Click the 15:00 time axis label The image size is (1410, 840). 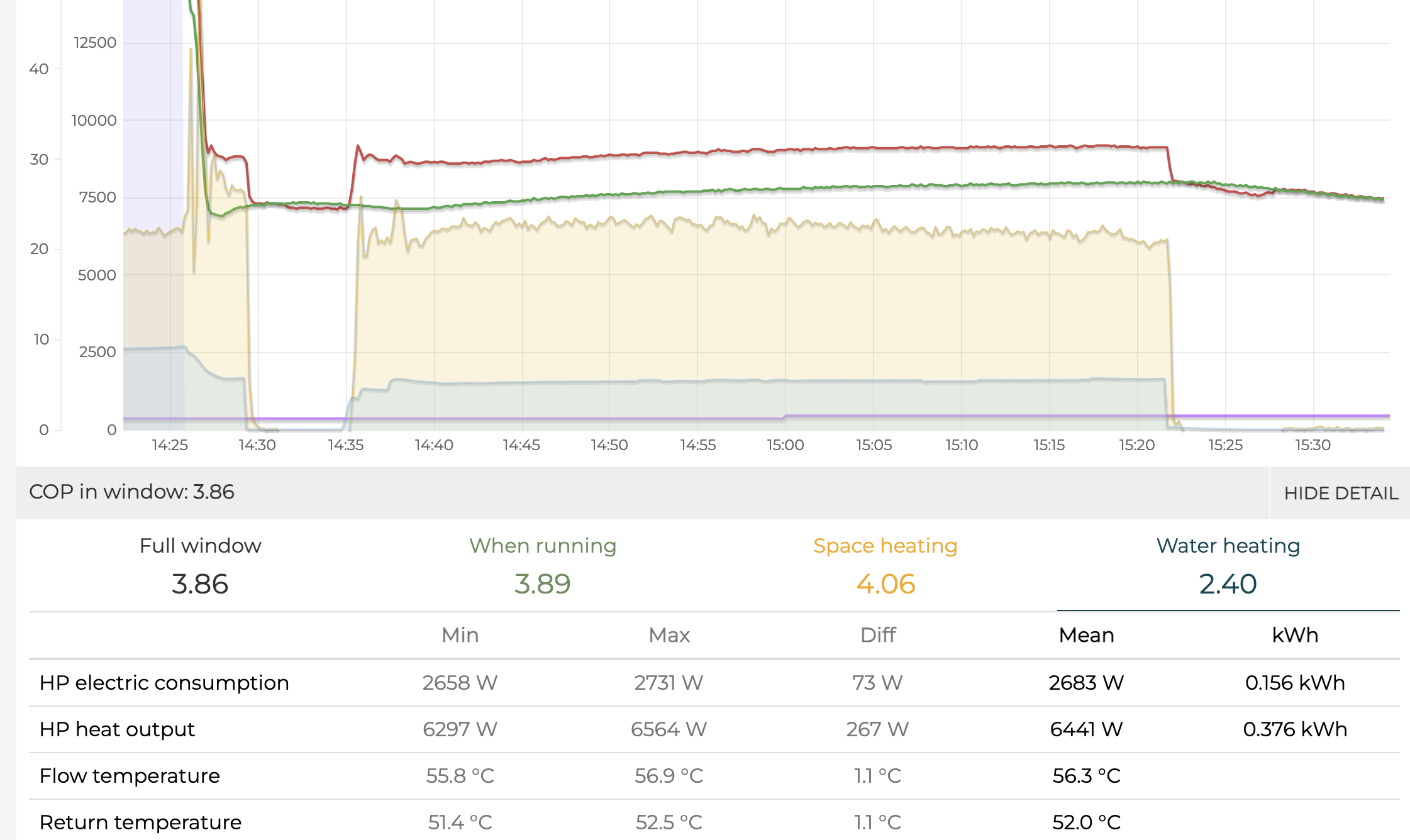(x=785, y=445)
